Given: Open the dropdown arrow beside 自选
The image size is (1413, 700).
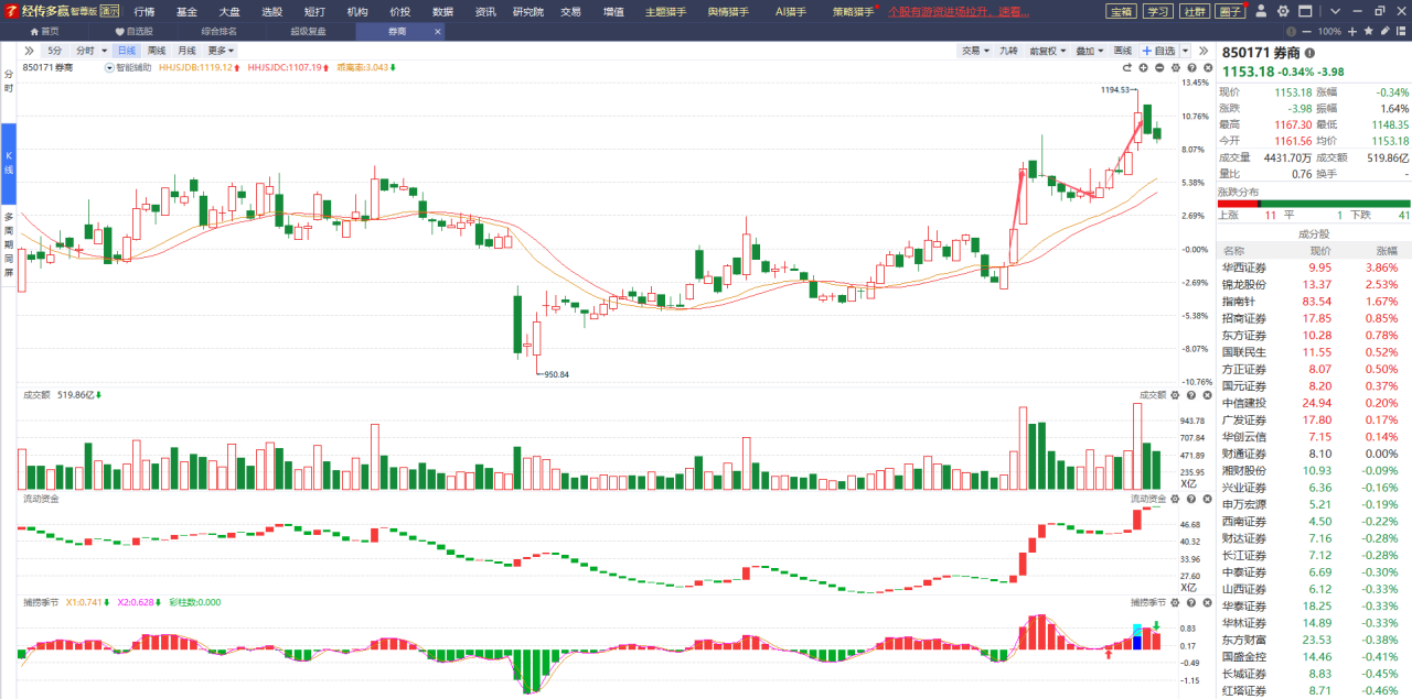Looking at the screenshot, I should (1186, 50).
